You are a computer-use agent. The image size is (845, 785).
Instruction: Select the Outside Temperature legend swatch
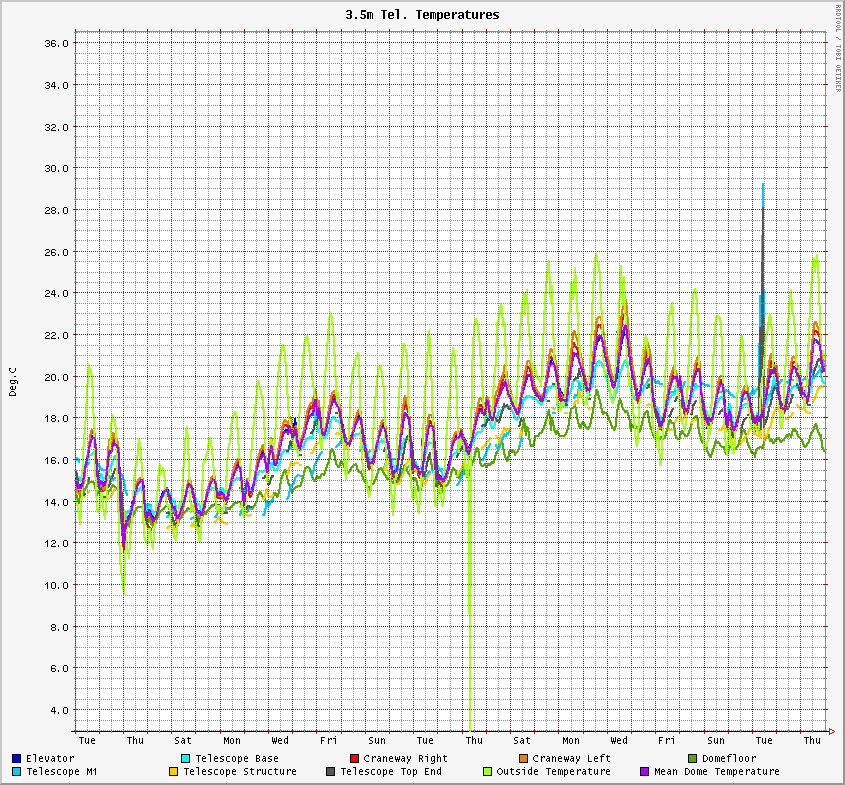(x=488, y=772)
